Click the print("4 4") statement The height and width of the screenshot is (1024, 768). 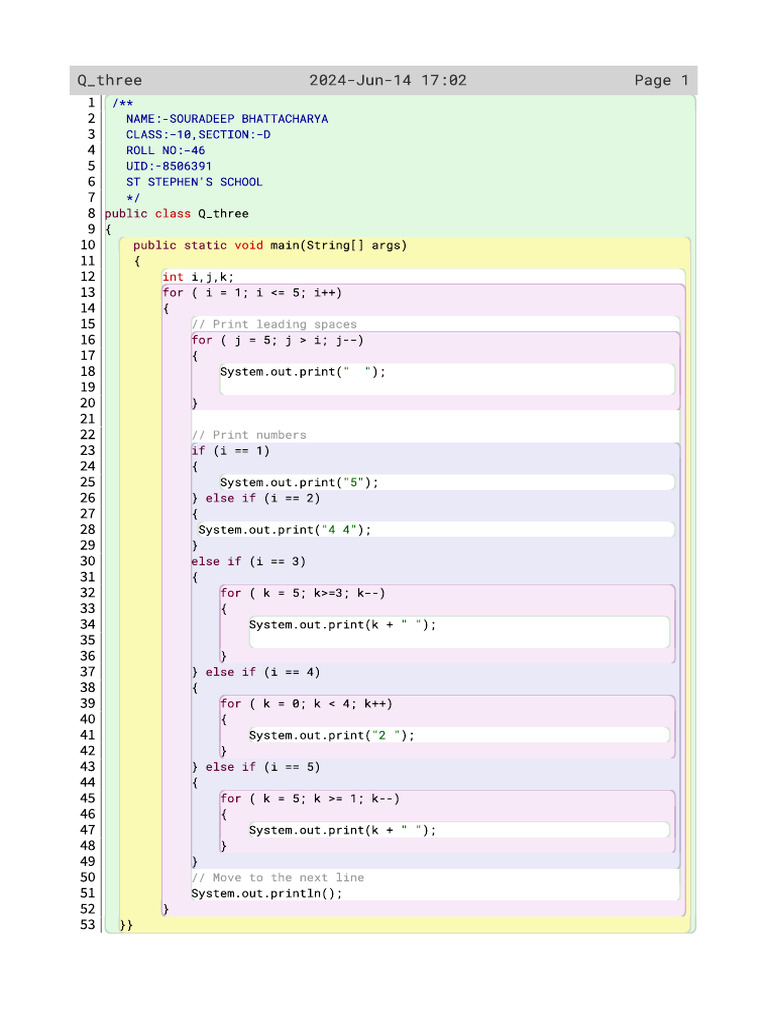pyautogui.click(x=285, y=530)
